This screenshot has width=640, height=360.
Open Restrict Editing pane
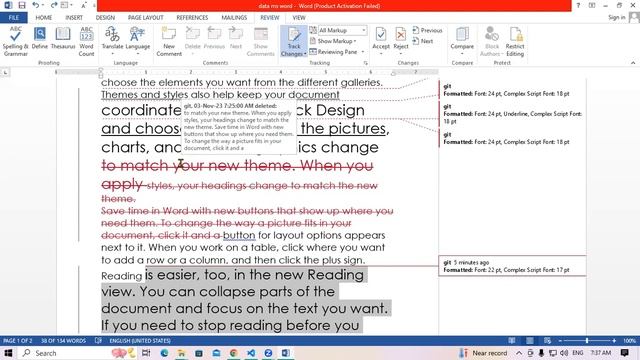click(x=515, y=41)
